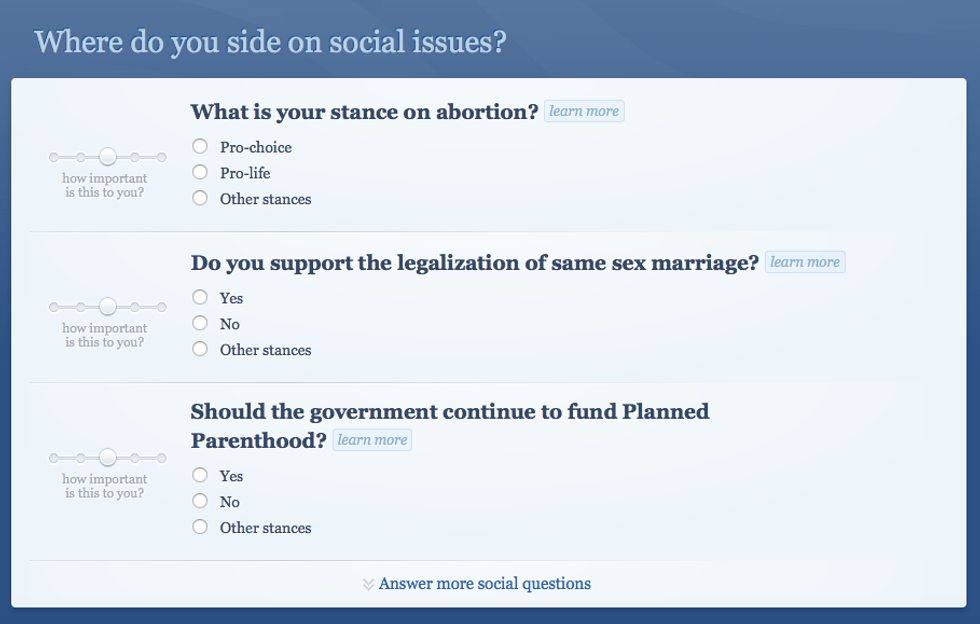This screenshot has width=980, height=624.
Task: Pick Other stances for same sex marriage
Action: pos(200,350)
